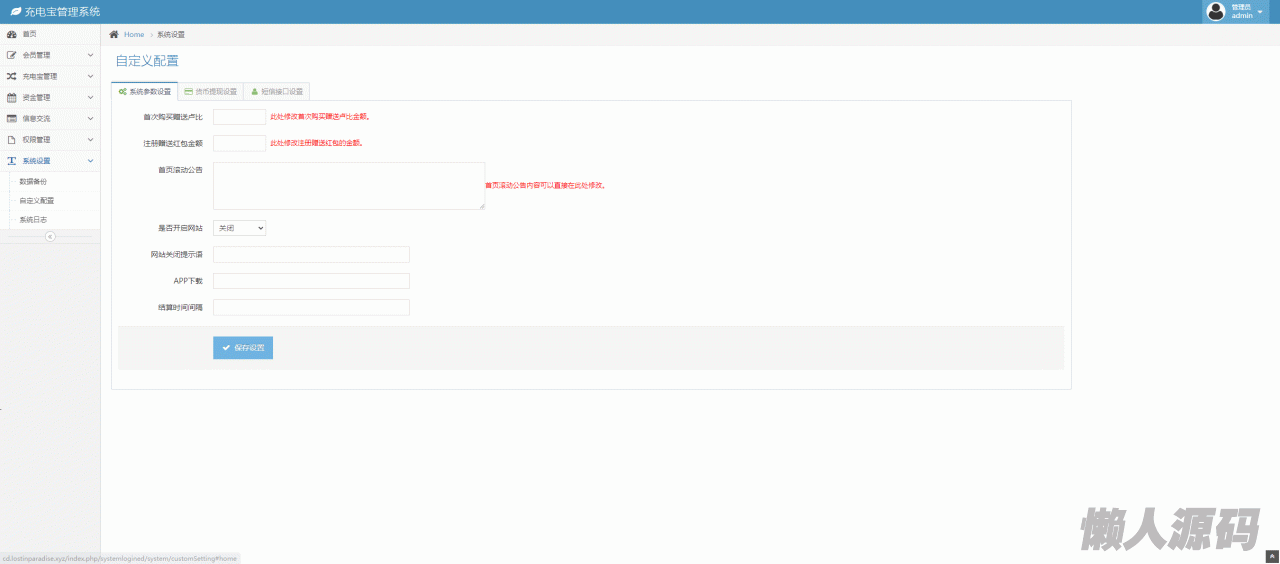Focus the 首次购买赠送卢比 input field
This screenshot has height=564, width=1280.
240,117
